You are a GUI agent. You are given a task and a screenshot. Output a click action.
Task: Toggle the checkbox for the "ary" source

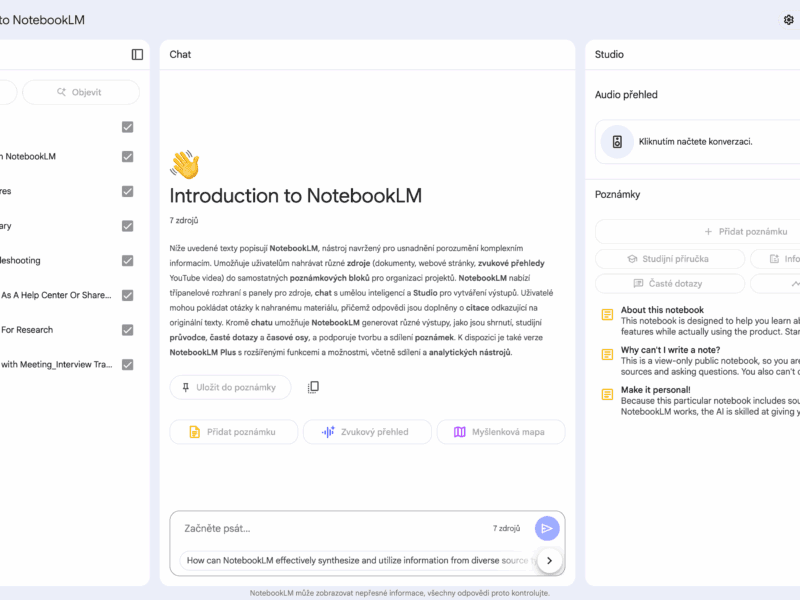coord(128,226)
